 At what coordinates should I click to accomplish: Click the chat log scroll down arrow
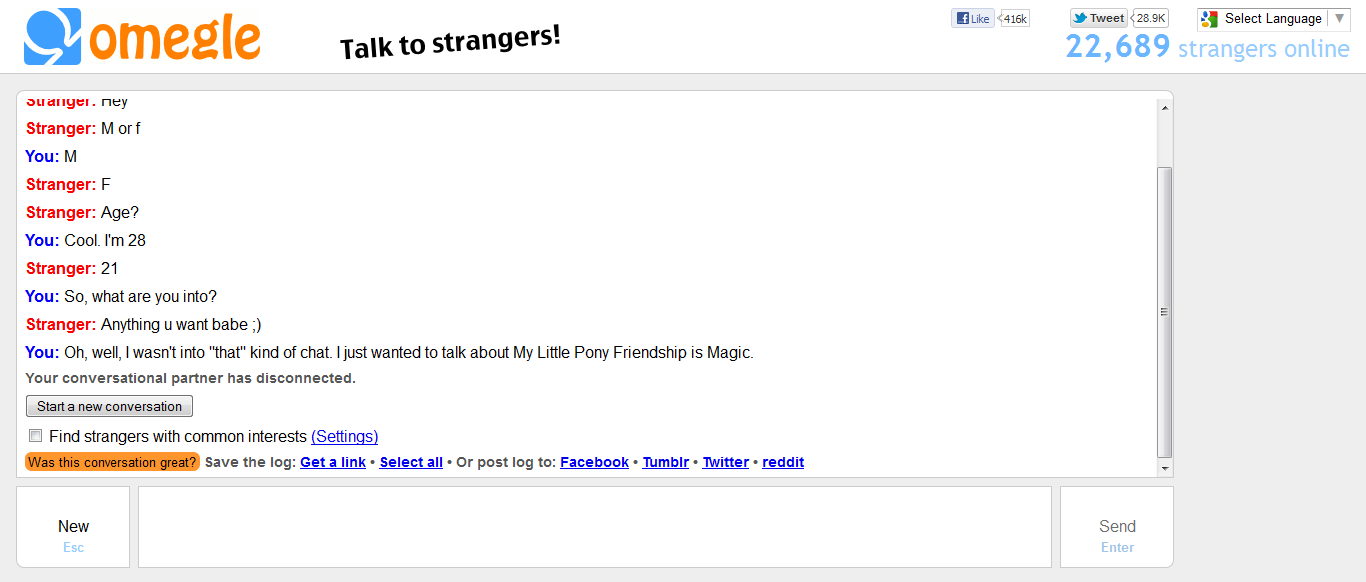(x=1164, y=468)
